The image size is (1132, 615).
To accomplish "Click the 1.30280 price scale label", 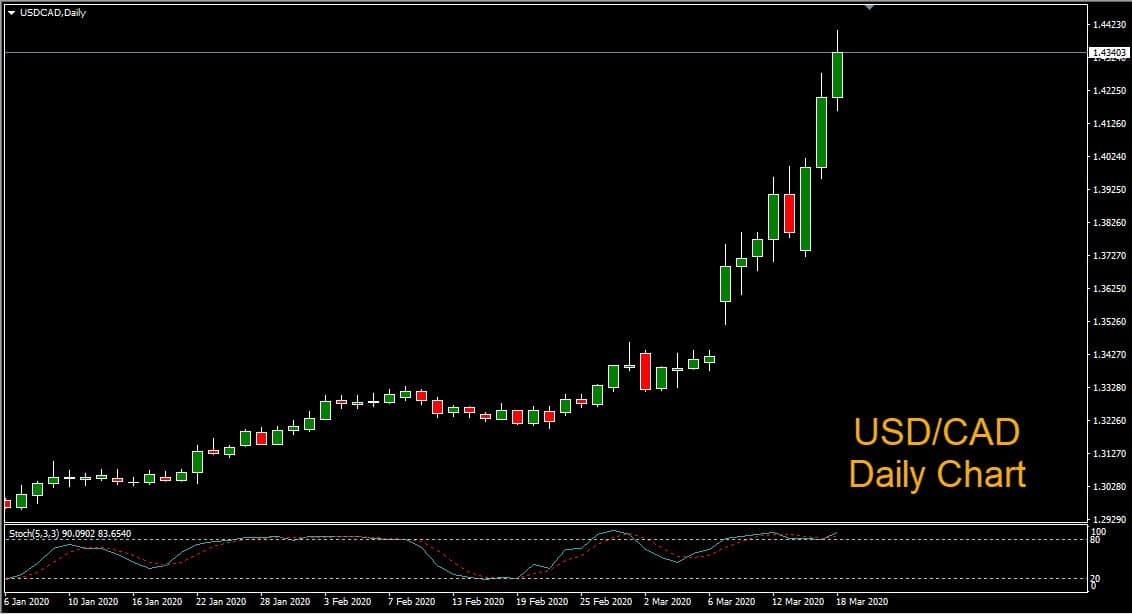I will 1107,487.
